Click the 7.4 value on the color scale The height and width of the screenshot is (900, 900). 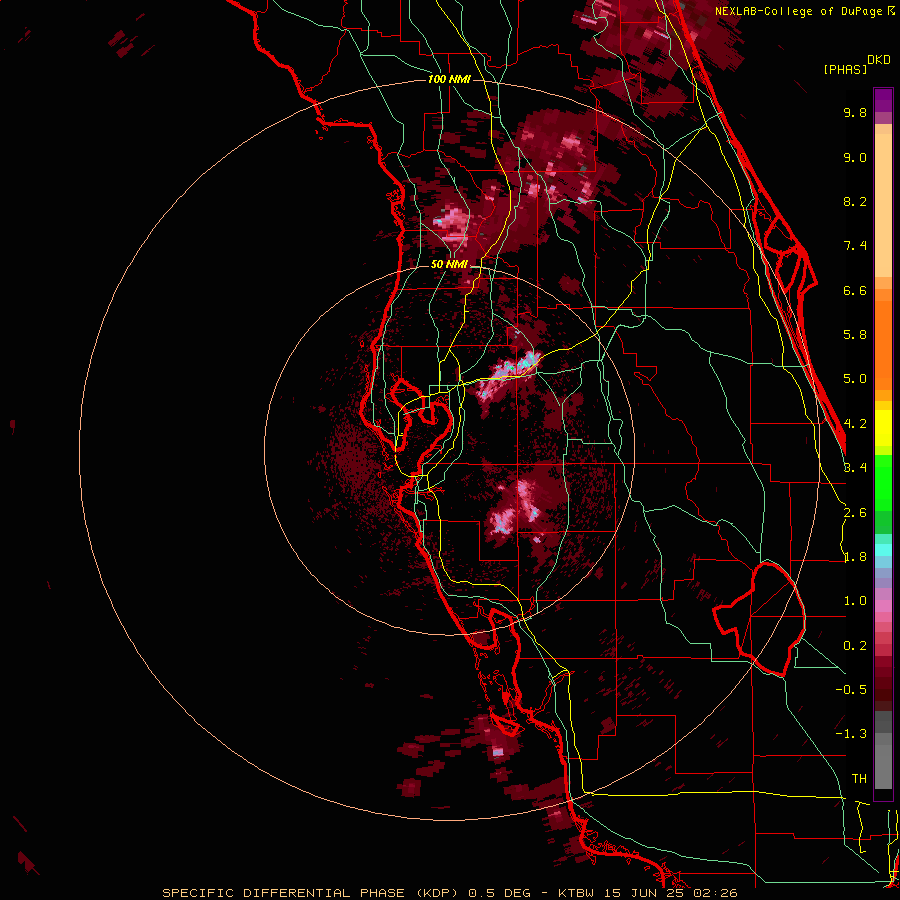855,246
